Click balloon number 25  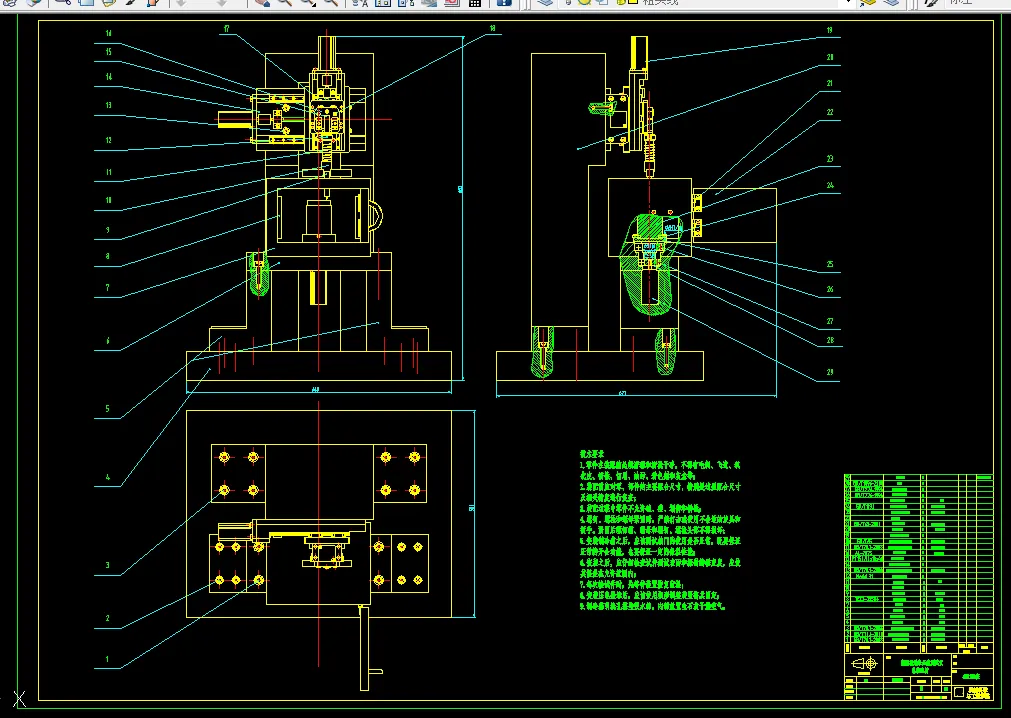(x=830, y=264)
